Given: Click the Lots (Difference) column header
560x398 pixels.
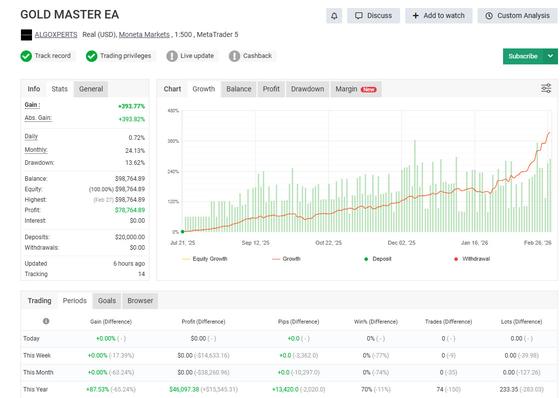Looking at the screenshot, I should tap(521, 322).
